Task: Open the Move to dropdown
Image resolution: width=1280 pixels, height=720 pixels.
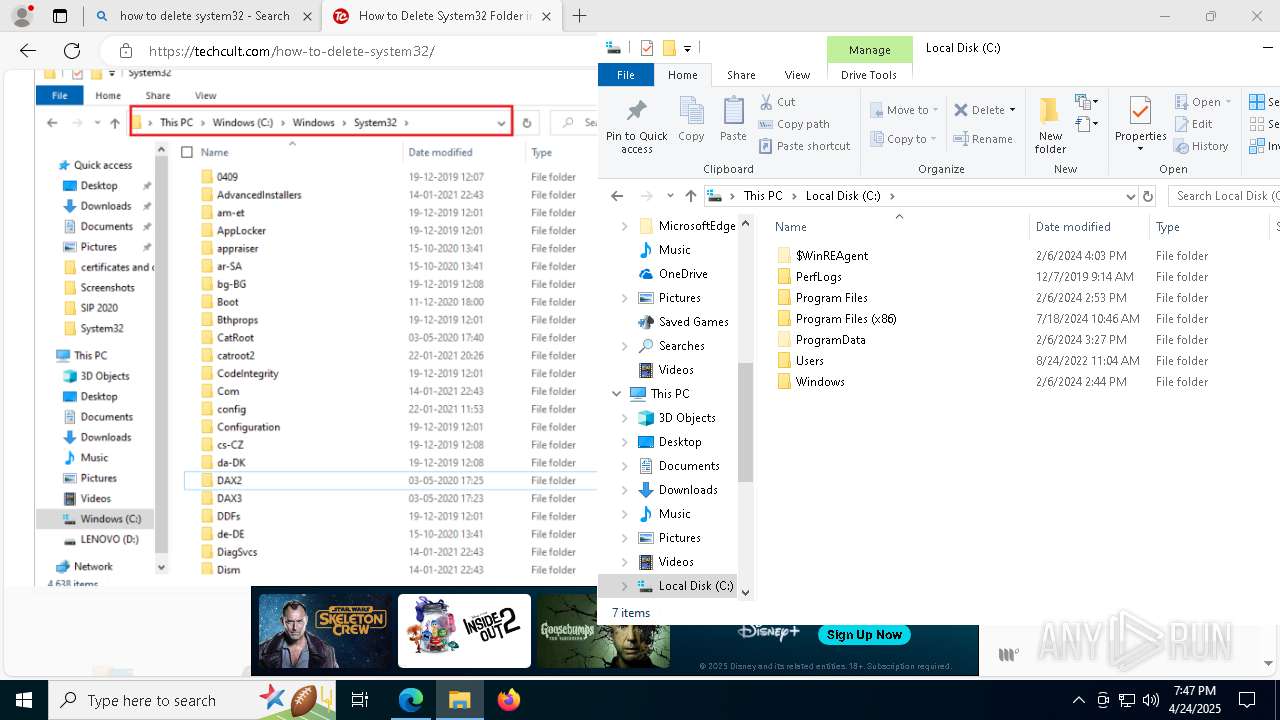Action: pos(904,110)
